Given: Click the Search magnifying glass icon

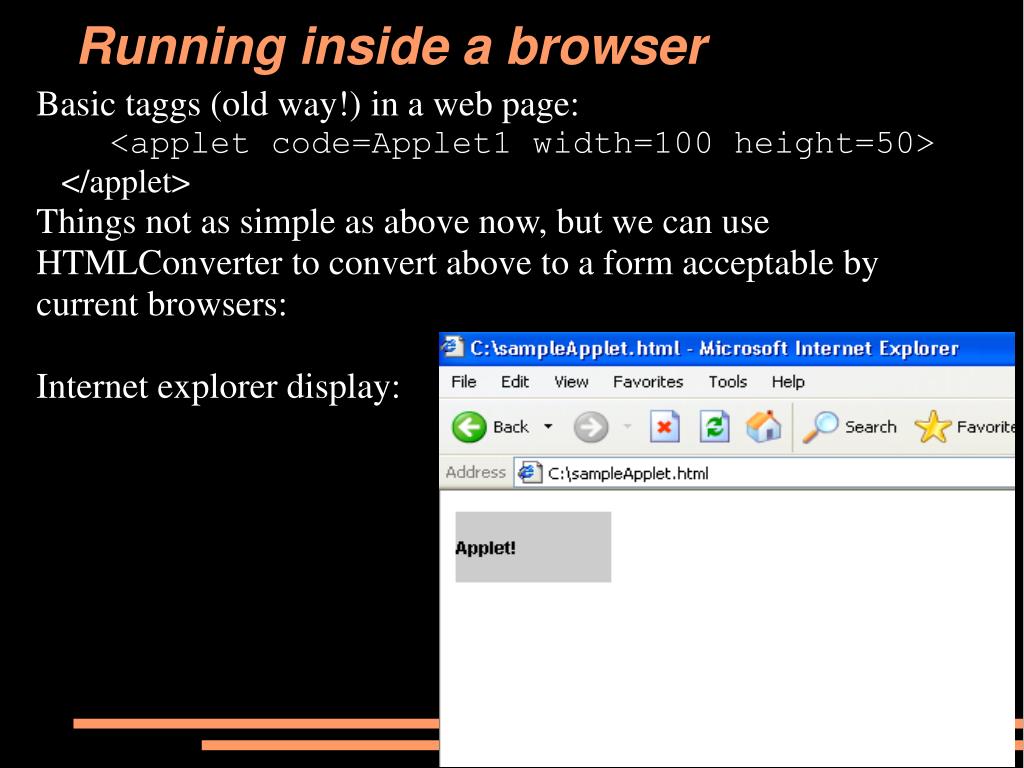Looking at the screenshot, I should point(820,427).
